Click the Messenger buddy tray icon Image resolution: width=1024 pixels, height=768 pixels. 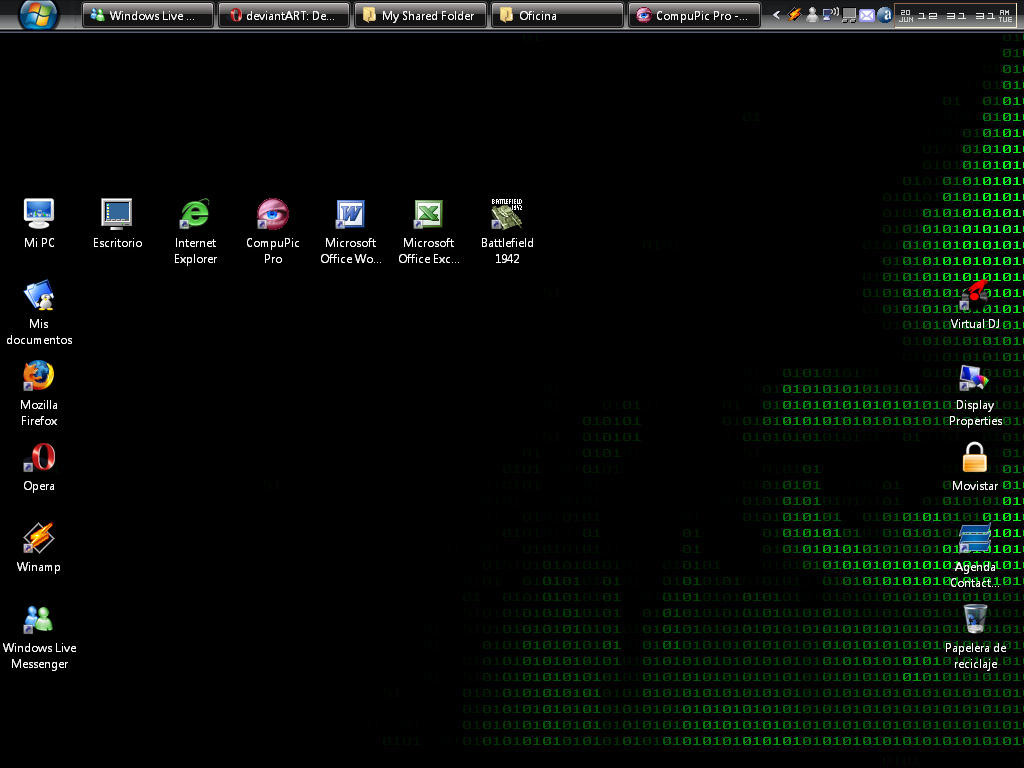812,14
